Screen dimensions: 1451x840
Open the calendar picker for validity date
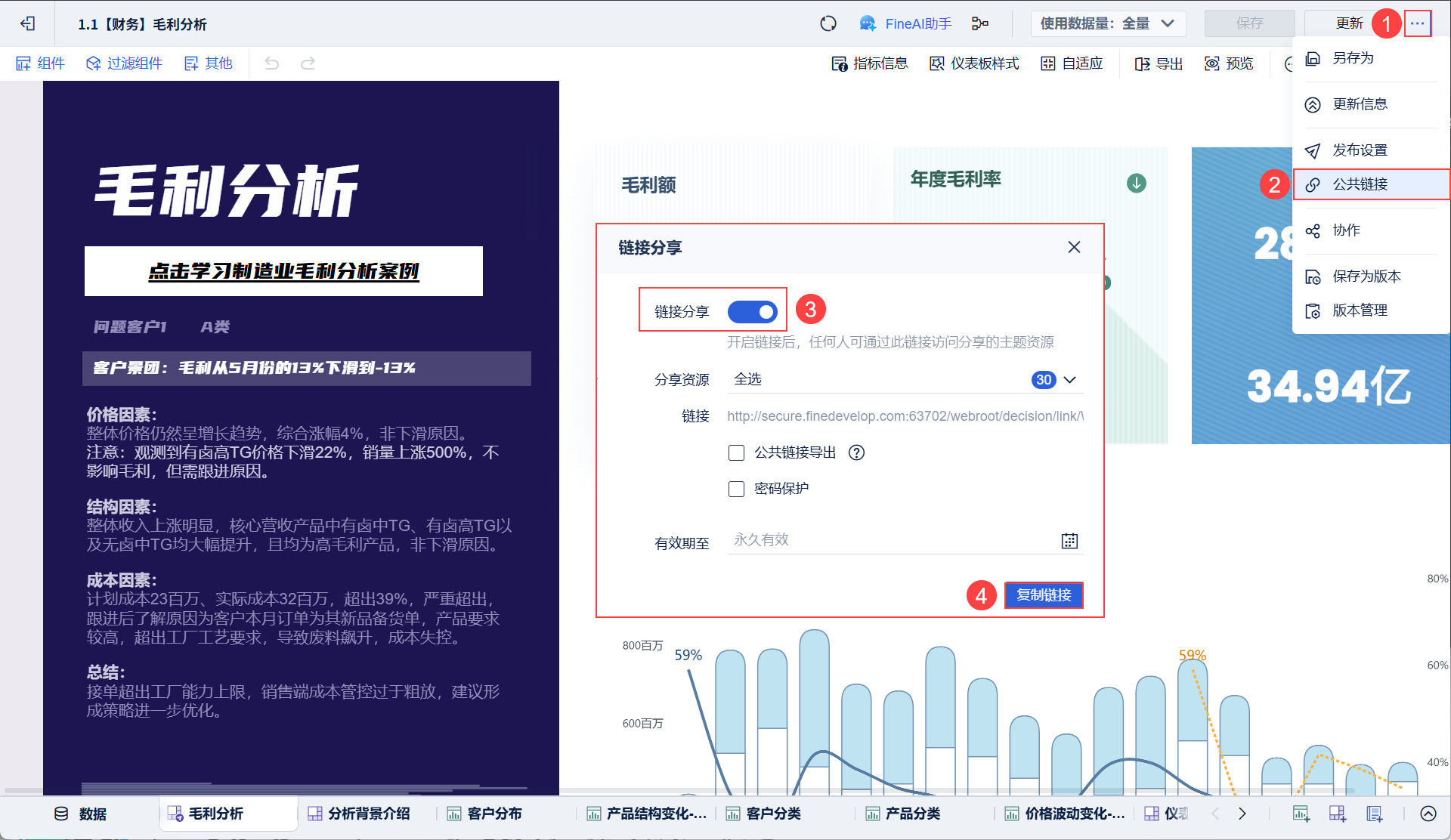(x=1069, y=541)
